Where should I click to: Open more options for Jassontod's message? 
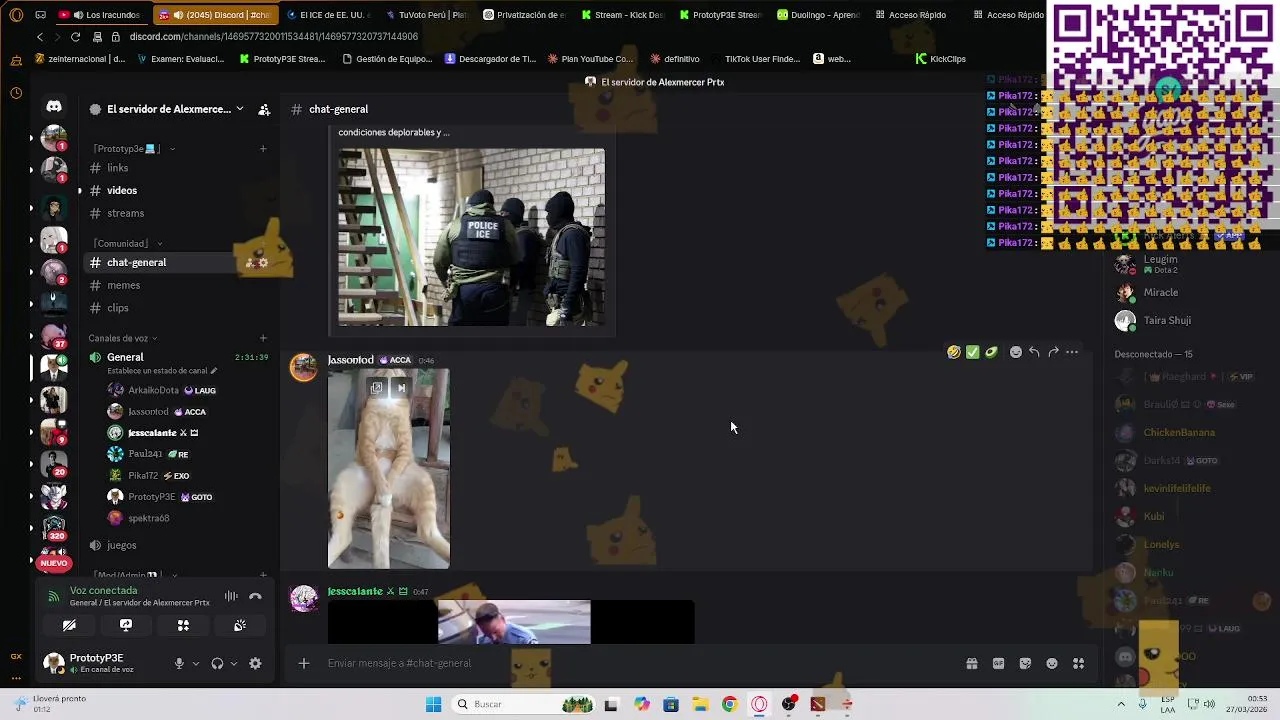[x=1072, y=352]
